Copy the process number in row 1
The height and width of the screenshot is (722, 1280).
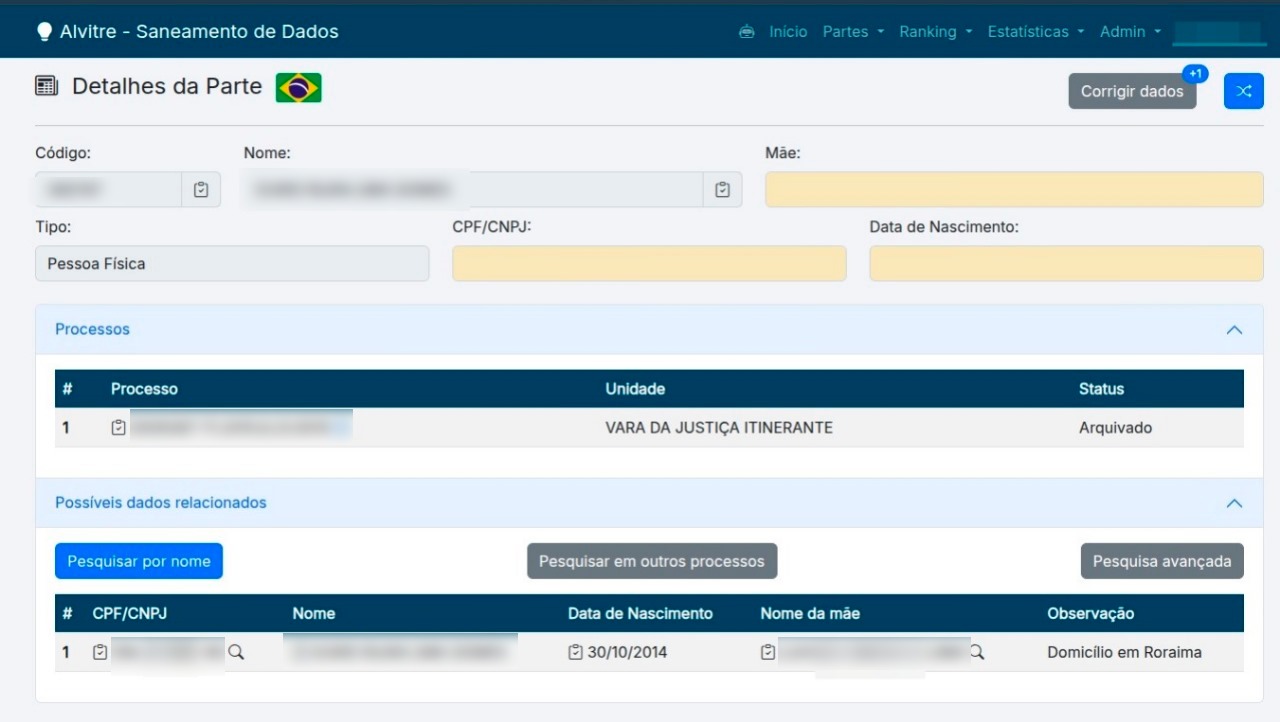click(119, 428)
